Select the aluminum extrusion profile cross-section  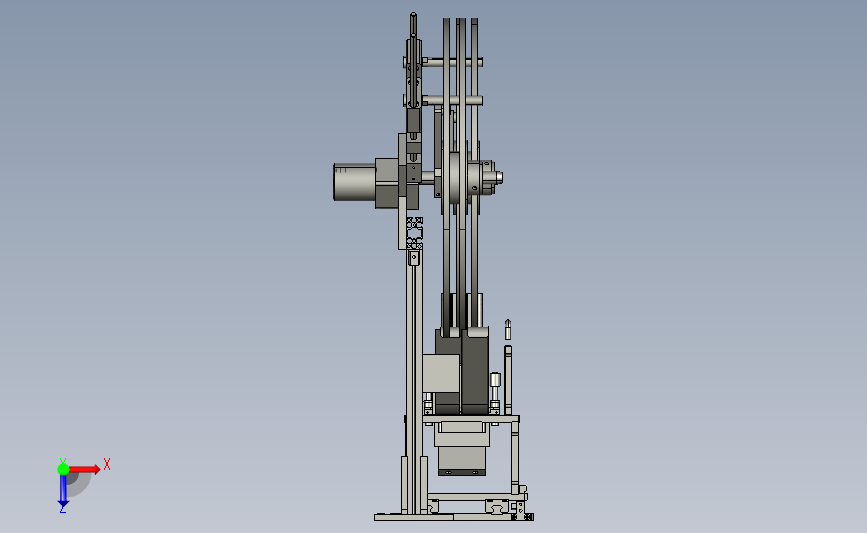(x=415, y=233)
